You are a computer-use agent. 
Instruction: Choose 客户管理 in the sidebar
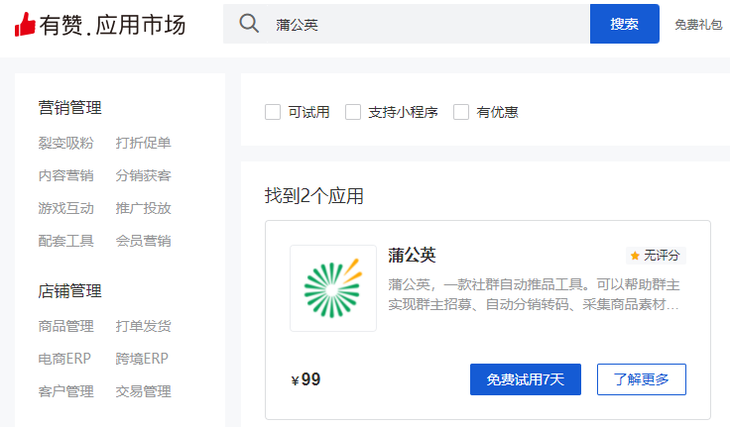click(x=66, y=391)
